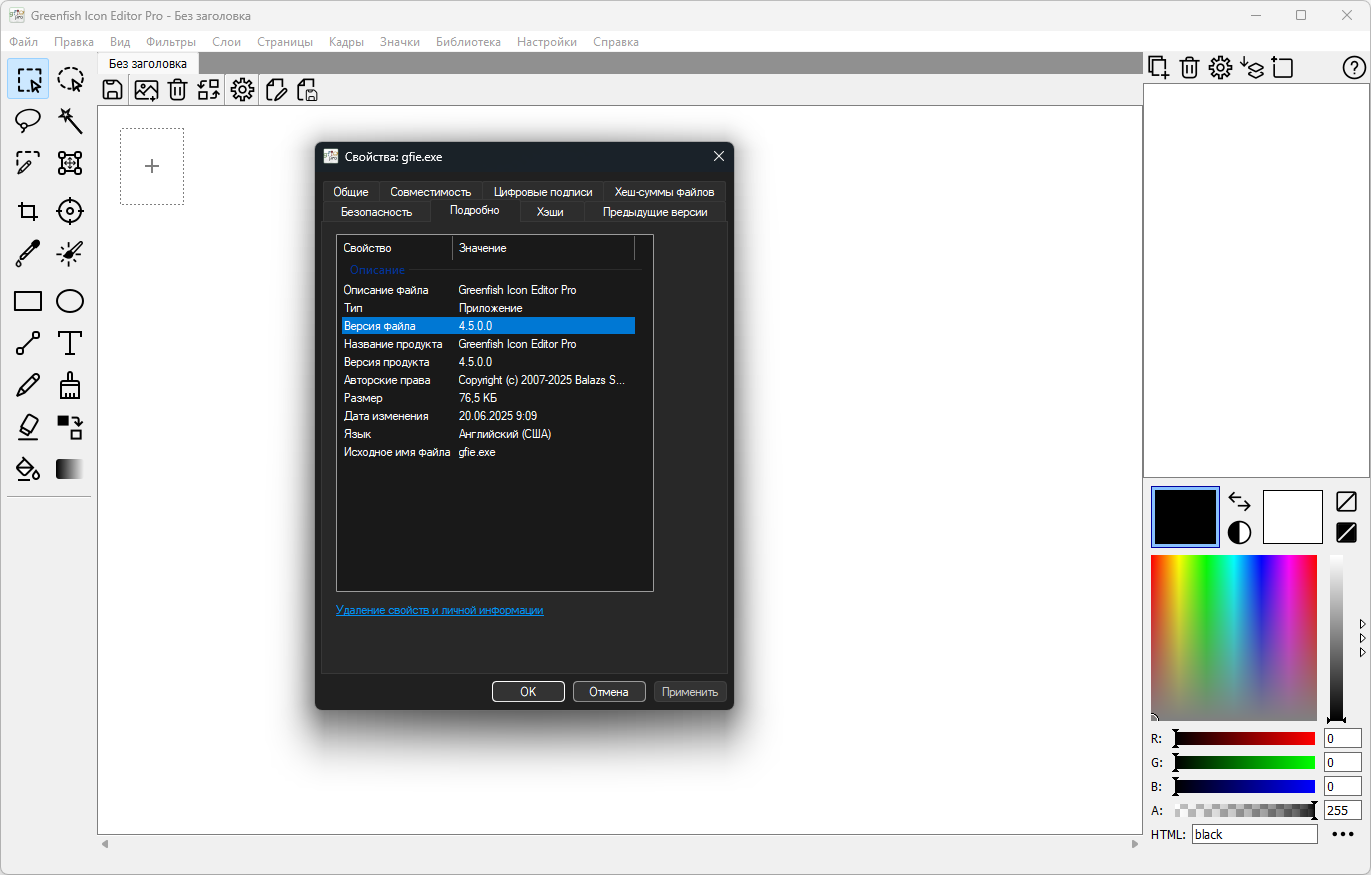This screenshot has height=875, width=1371.
Task: Close the Свойства: gfie.exe dialog
Action: click(x=718, y=156)
